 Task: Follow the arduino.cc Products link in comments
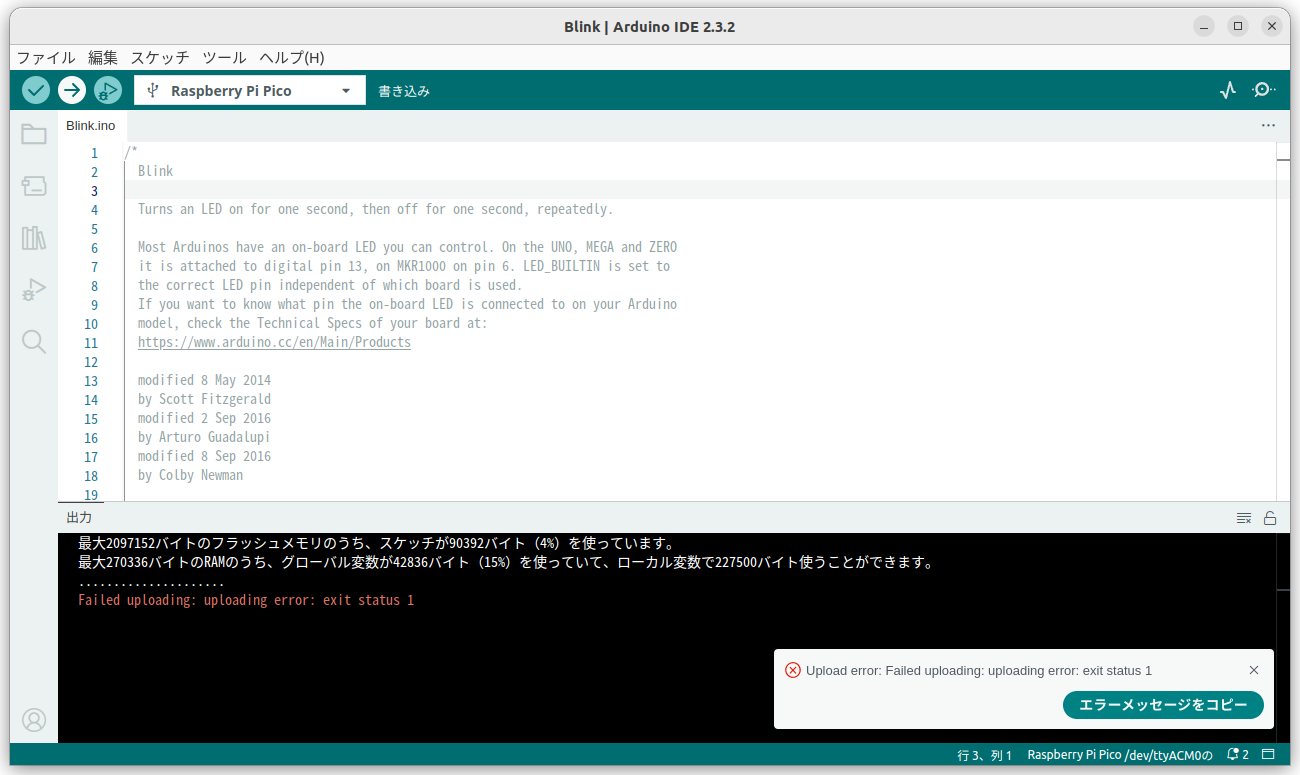tap(274, 342)
